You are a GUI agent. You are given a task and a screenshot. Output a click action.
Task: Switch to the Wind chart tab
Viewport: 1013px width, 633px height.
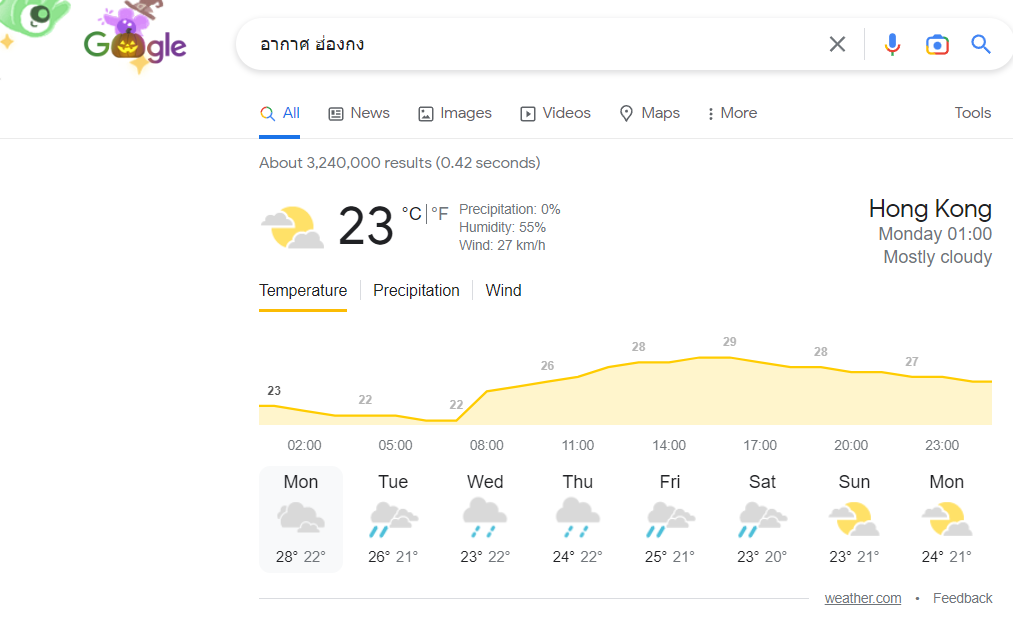click(x=503, y=291)
